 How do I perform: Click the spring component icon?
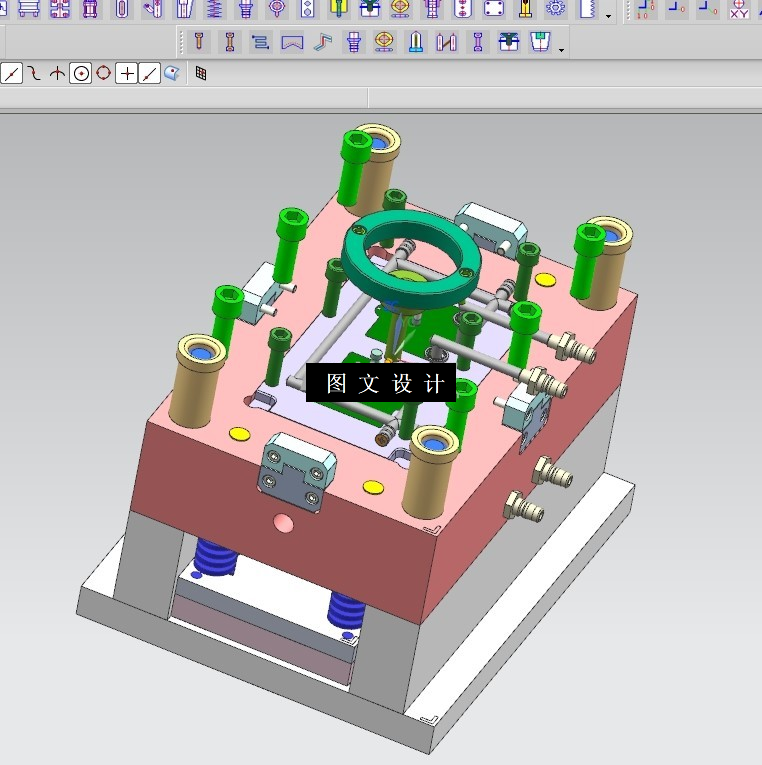tap(215, 9)
